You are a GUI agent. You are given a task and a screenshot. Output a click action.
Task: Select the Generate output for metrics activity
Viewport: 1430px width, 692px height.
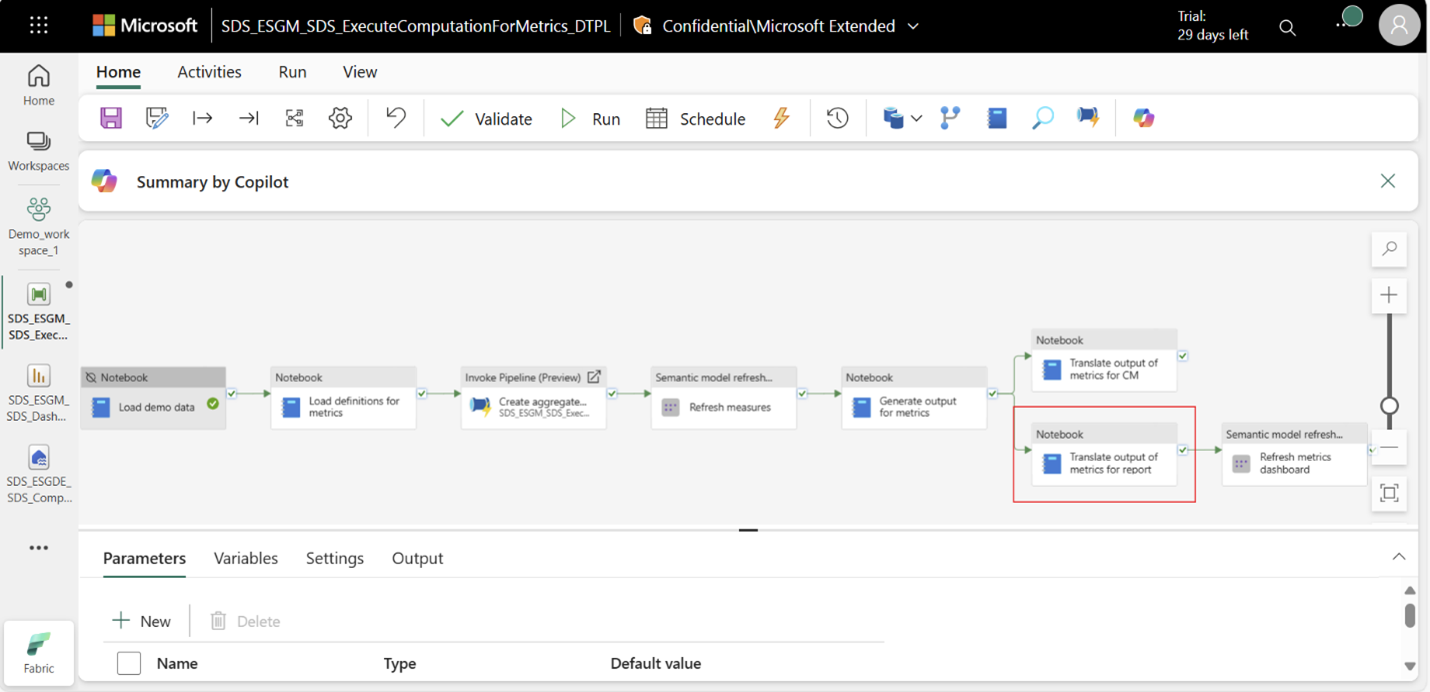tap(914, 398)
